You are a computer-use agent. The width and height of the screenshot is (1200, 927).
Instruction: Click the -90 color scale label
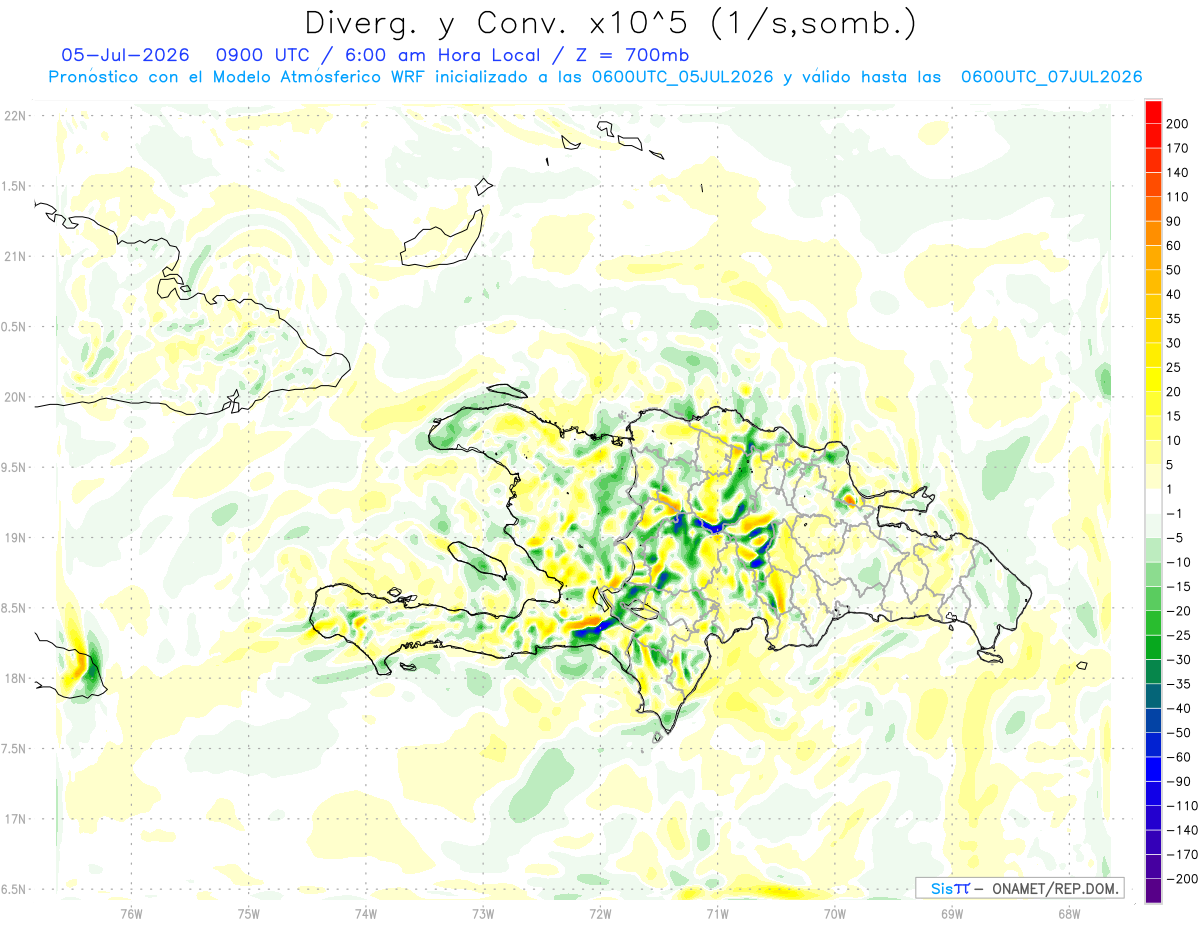(x=1181, y=782)
